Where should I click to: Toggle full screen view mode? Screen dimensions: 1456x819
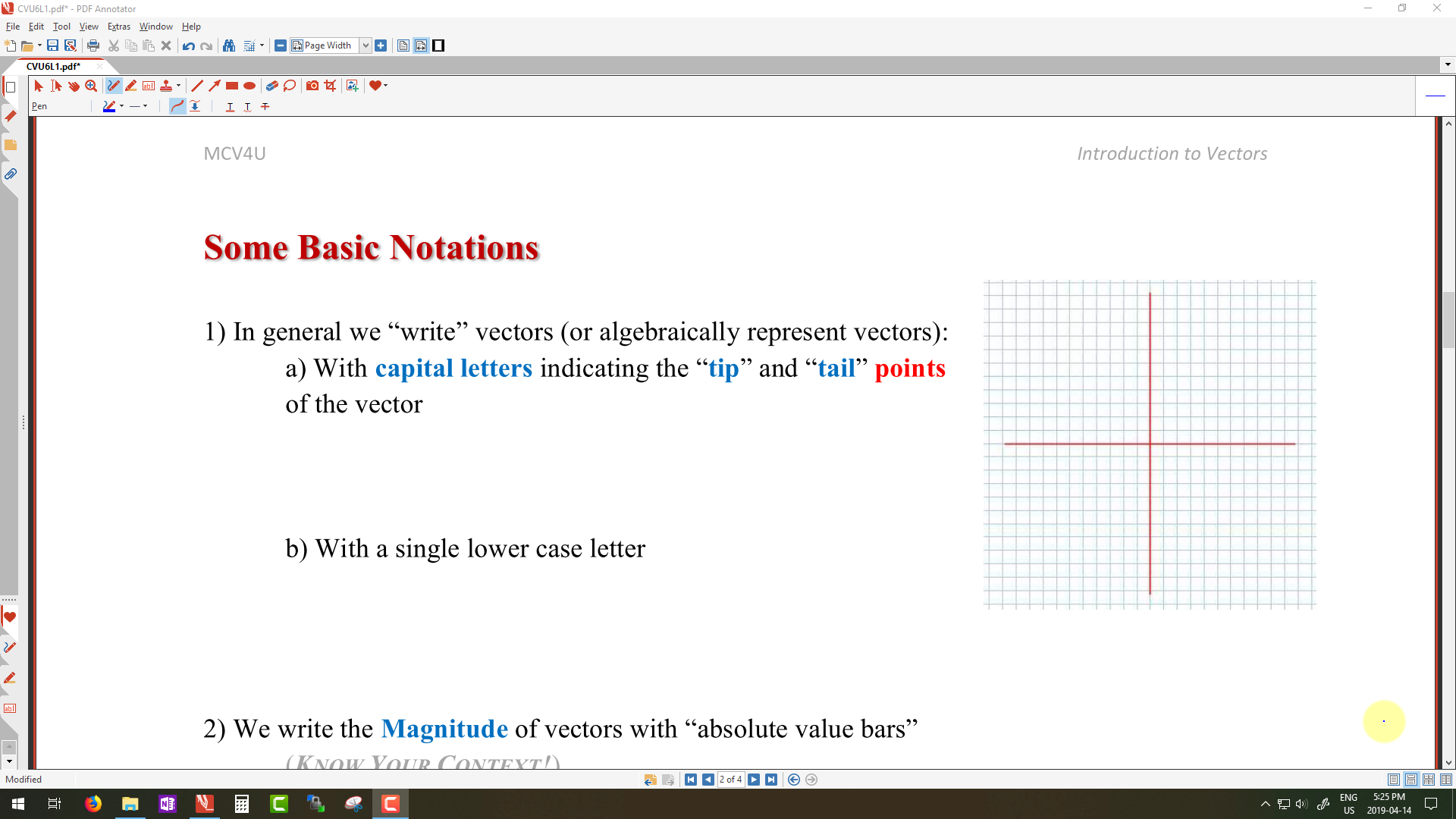pyautogui.click(x=438, y=45)
